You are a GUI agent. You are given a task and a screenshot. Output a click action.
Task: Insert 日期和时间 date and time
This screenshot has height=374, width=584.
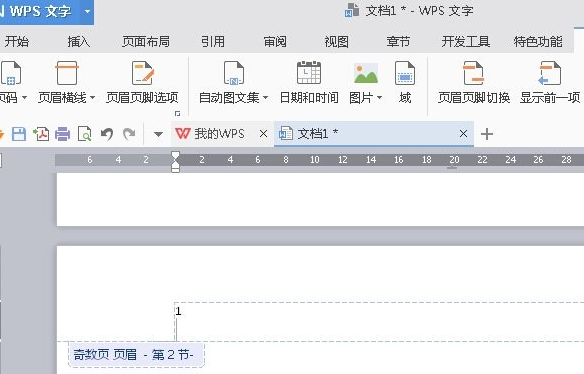pyautogui.click(x=309, y=82)
